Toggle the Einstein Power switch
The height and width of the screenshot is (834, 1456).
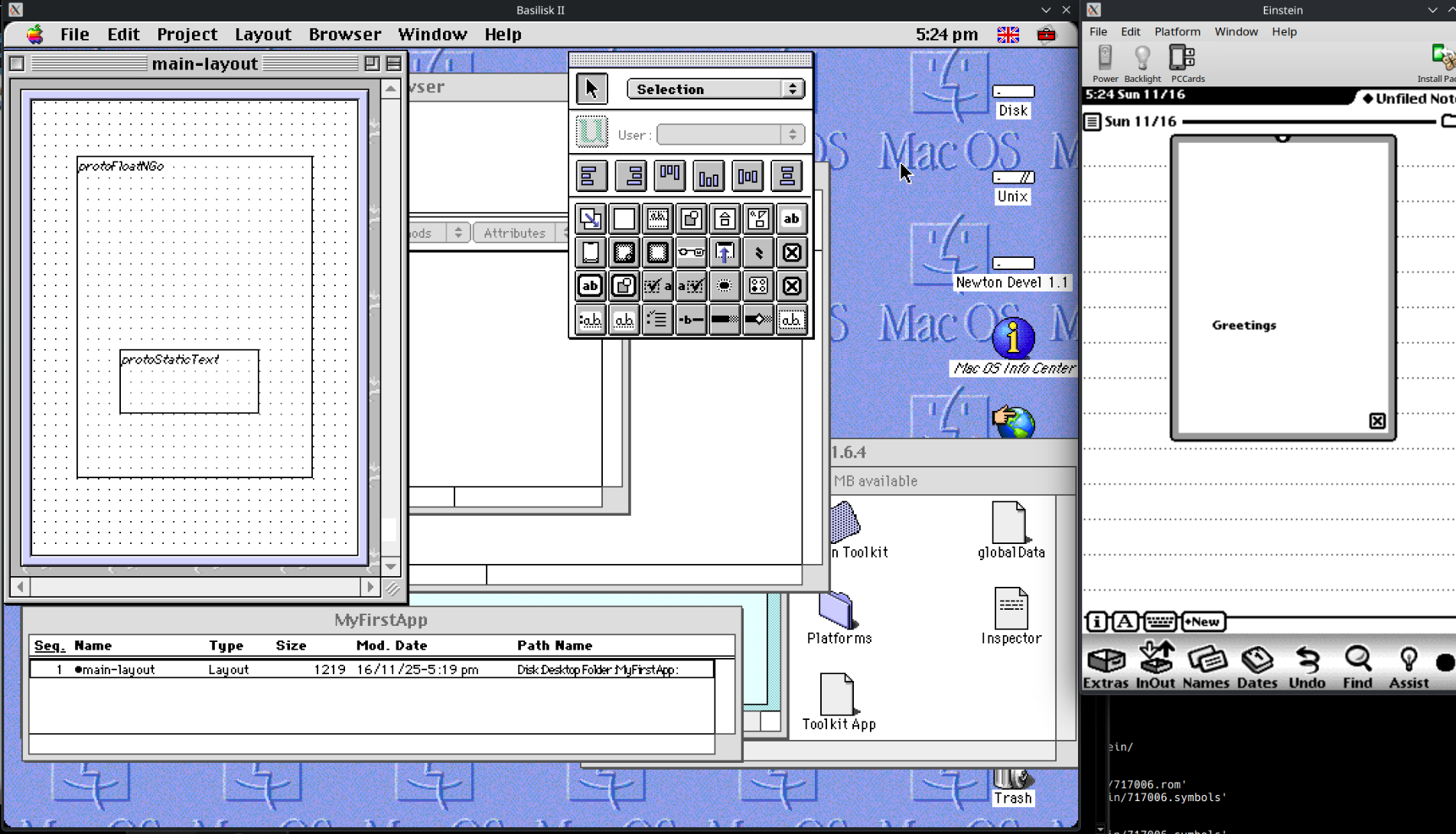pos(1105,63)
